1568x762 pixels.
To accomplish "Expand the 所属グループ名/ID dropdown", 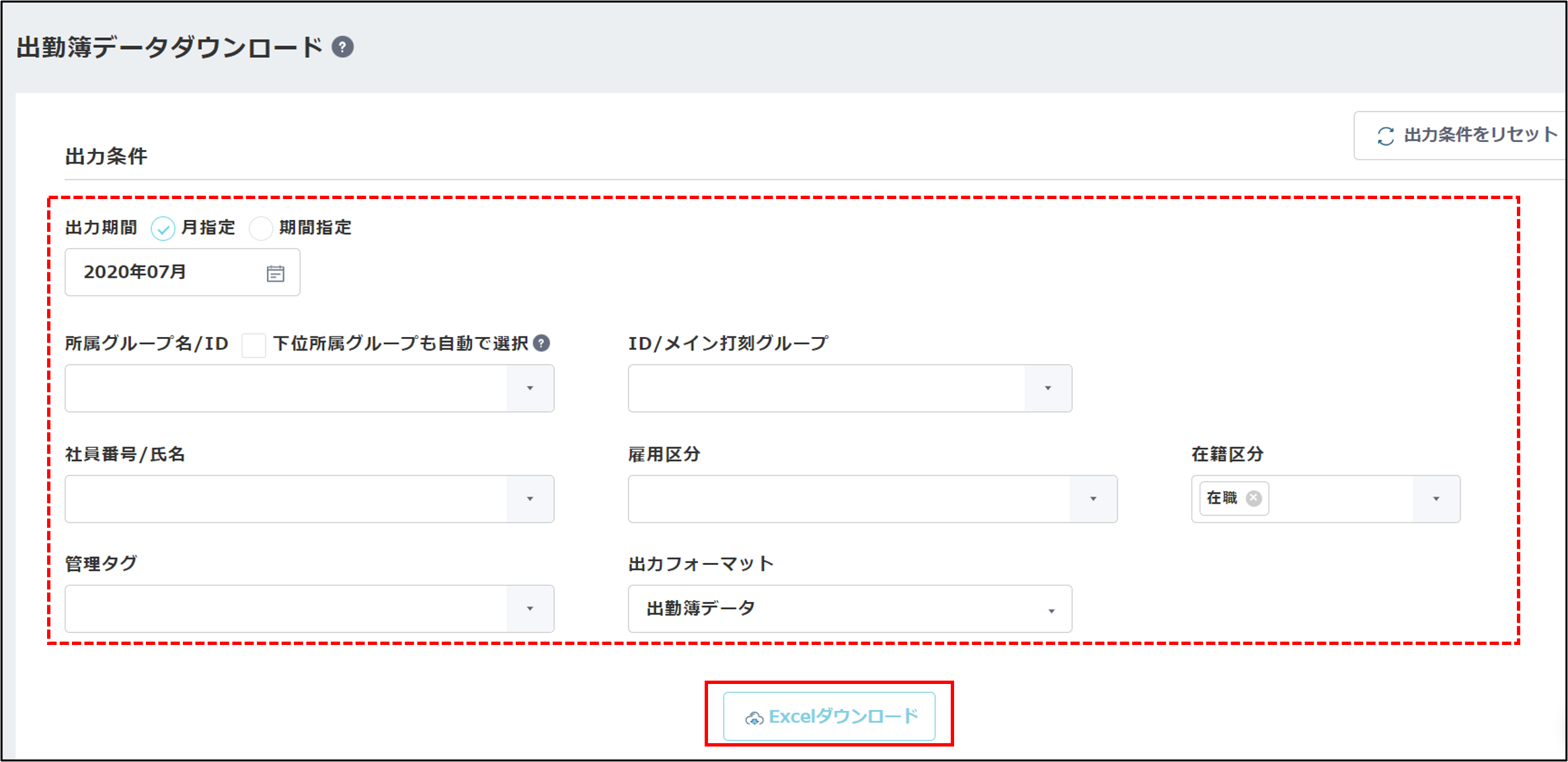I will pos(530,389).
